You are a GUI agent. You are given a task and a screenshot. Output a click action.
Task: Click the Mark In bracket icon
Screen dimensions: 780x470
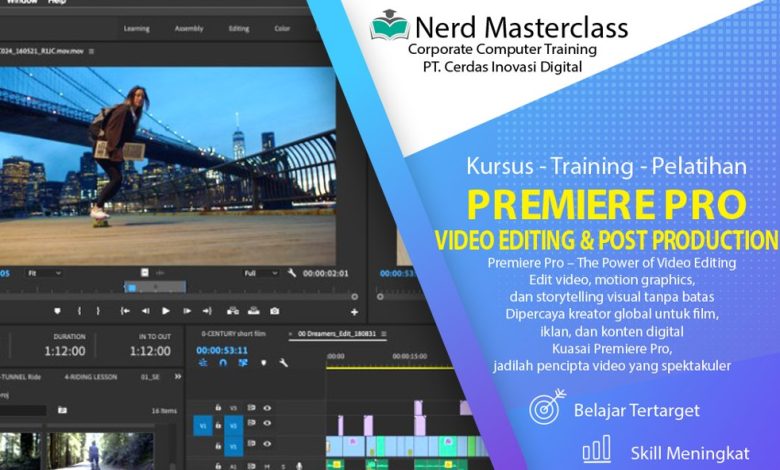pos(80,311)
